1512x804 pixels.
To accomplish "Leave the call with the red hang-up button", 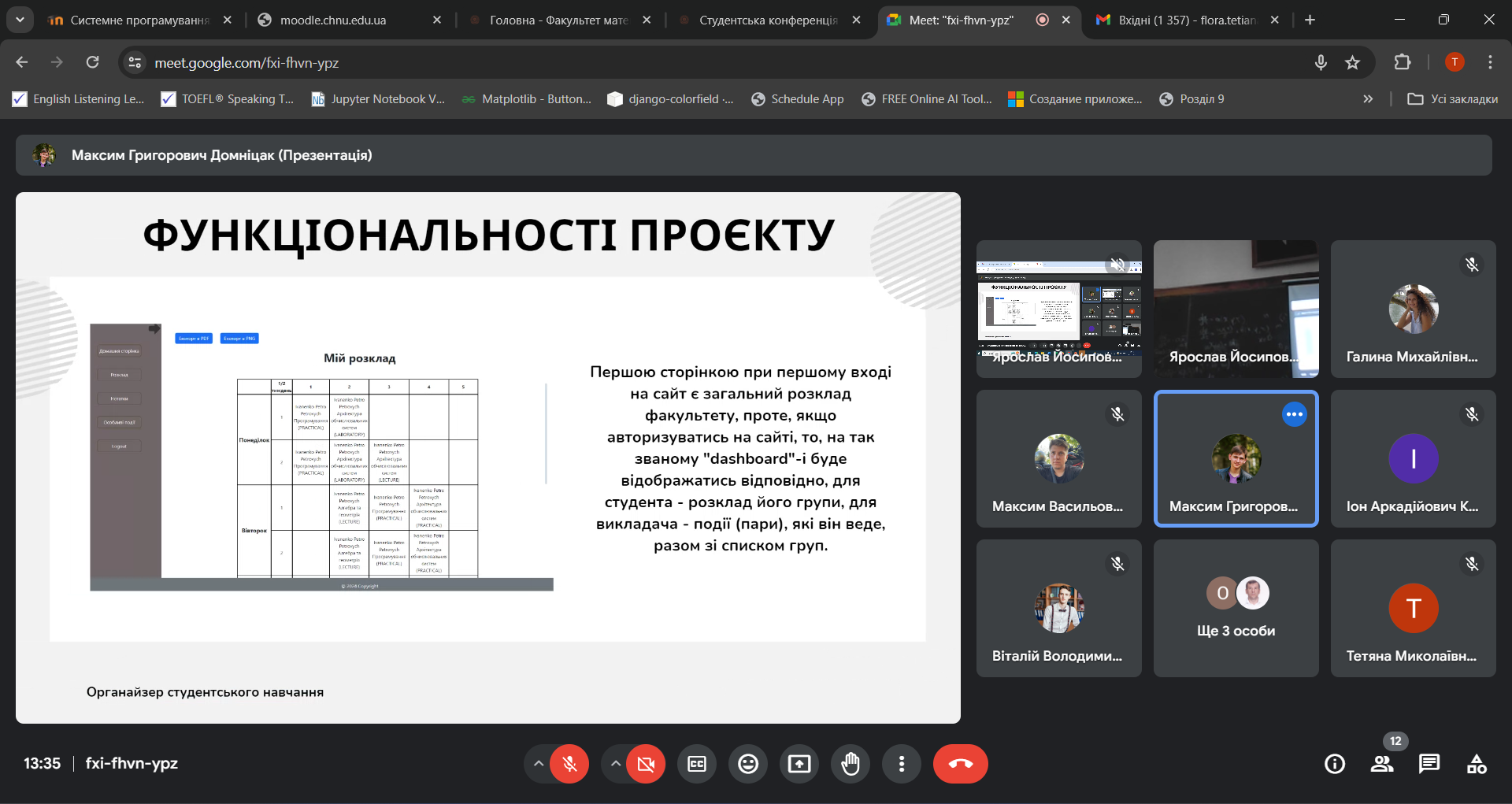I will tap(961, 764).
